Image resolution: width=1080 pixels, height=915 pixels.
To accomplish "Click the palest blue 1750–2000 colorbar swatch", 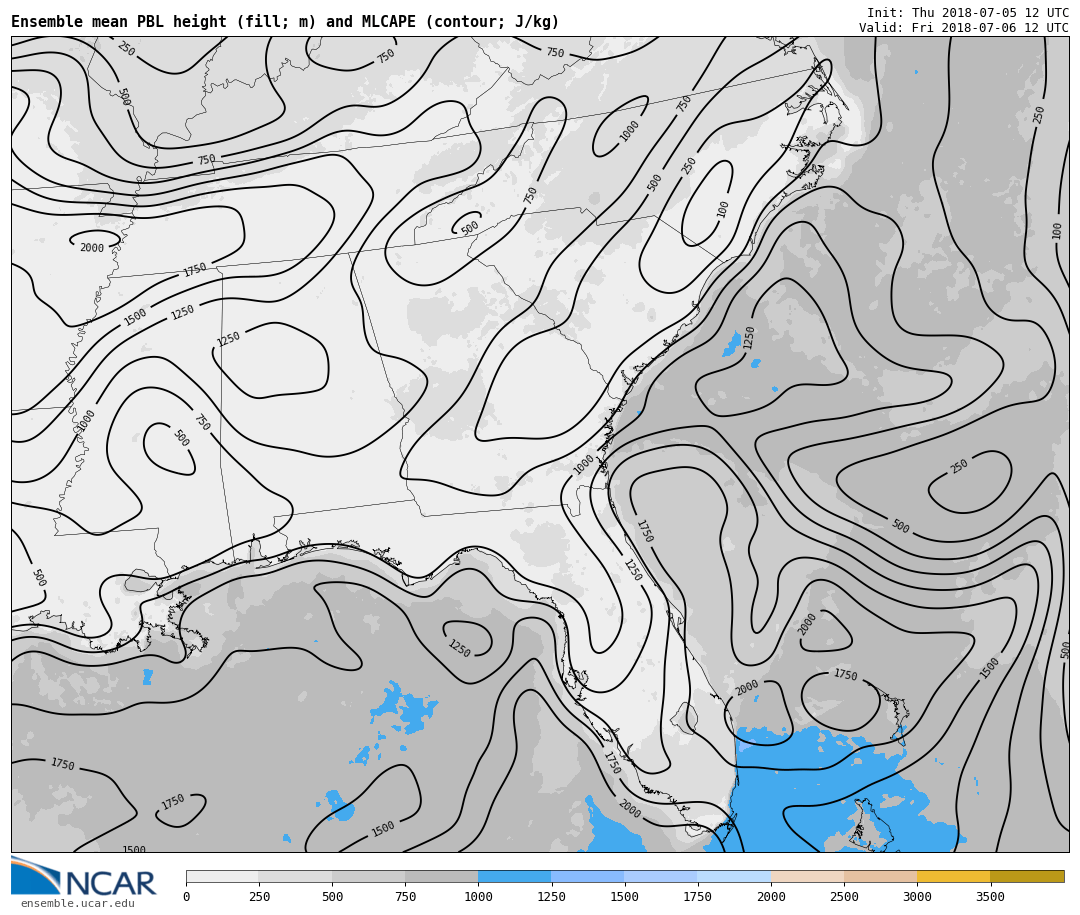I will pos(734,876).
